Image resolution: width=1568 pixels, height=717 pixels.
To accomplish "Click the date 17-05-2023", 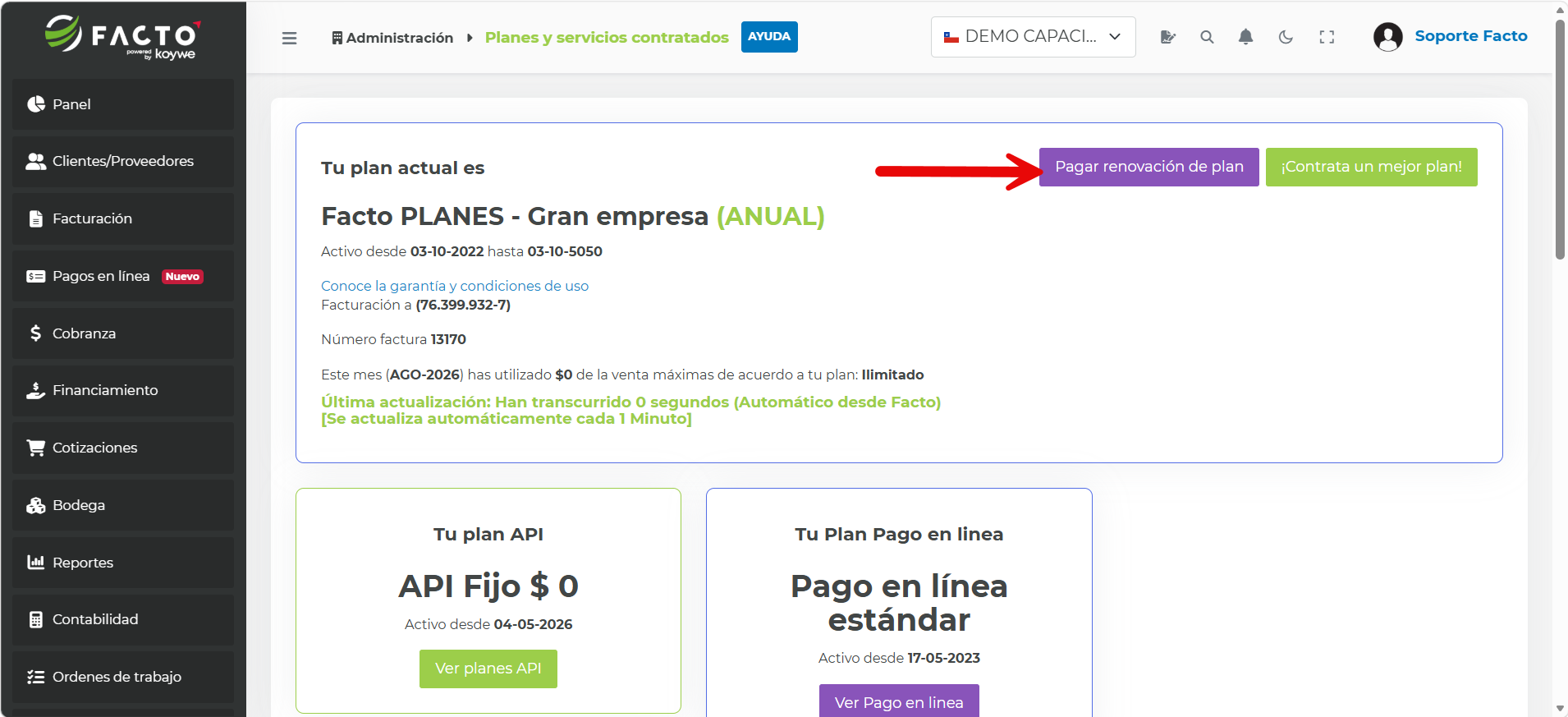I will coord(943,658).
